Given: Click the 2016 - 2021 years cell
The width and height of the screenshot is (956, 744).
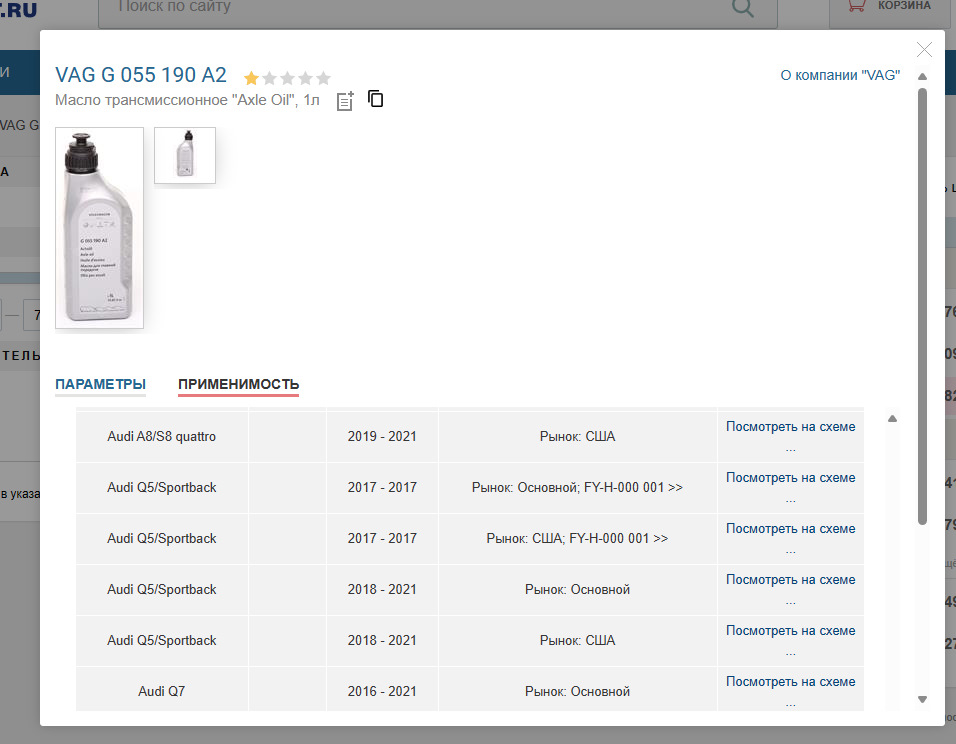Looking at the screenshot, I should tap(382, 691).
